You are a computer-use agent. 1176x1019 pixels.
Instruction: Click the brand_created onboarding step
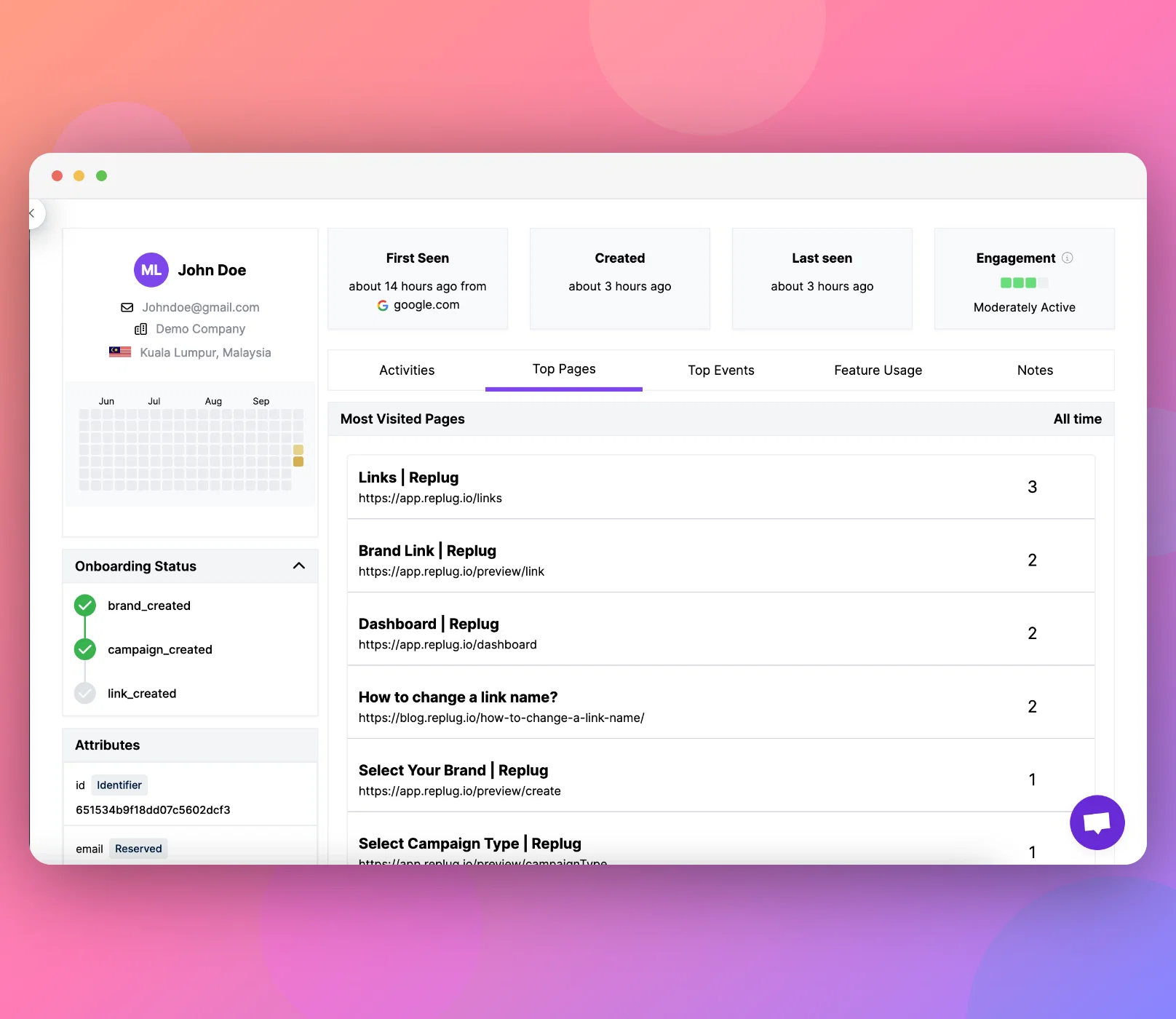149,606
